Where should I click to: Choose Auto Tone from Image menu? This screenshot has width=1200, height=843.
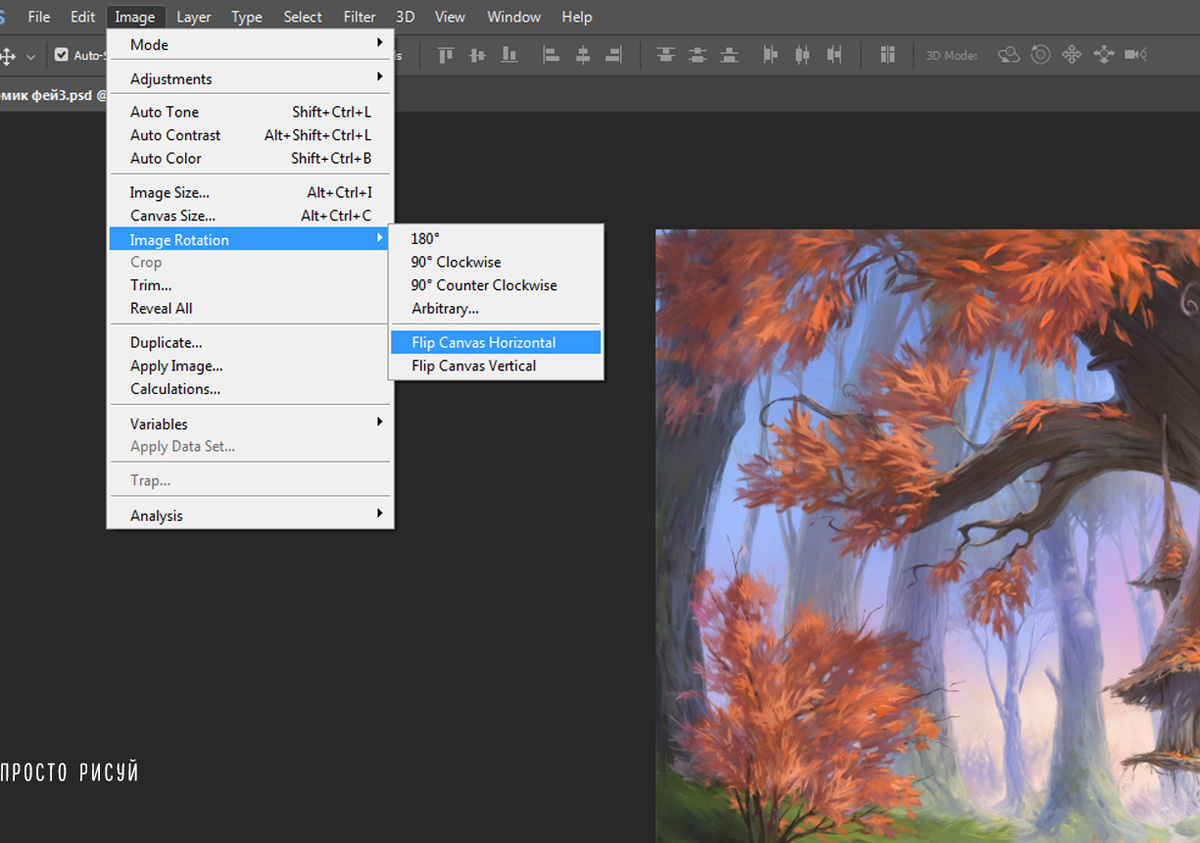pos(250,112)
